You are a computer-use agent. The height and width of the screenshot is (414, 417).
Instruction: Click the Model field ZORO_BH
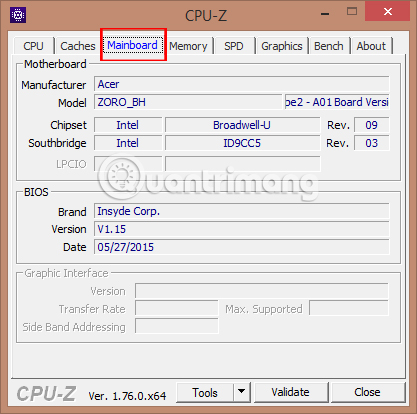(188, 102)
